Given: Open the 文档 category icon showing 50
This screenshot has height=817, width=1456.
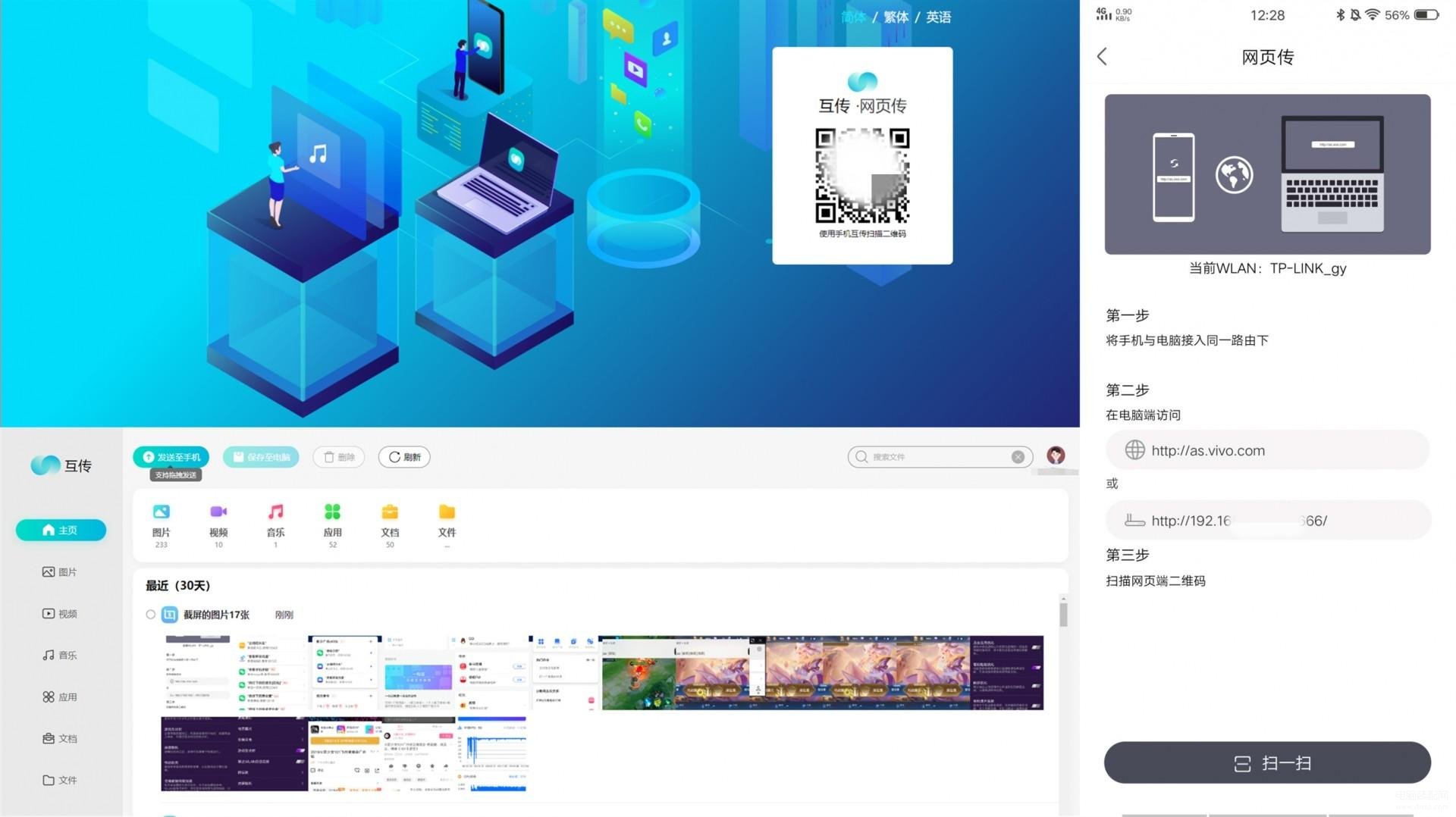Looking at the screenshot, I should (x=390, y=512).
